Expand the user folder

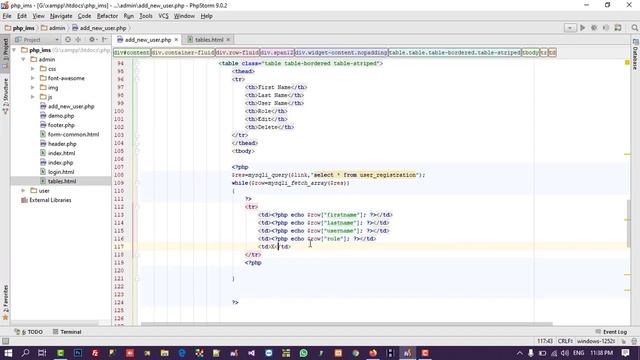(x=24, y=191)
